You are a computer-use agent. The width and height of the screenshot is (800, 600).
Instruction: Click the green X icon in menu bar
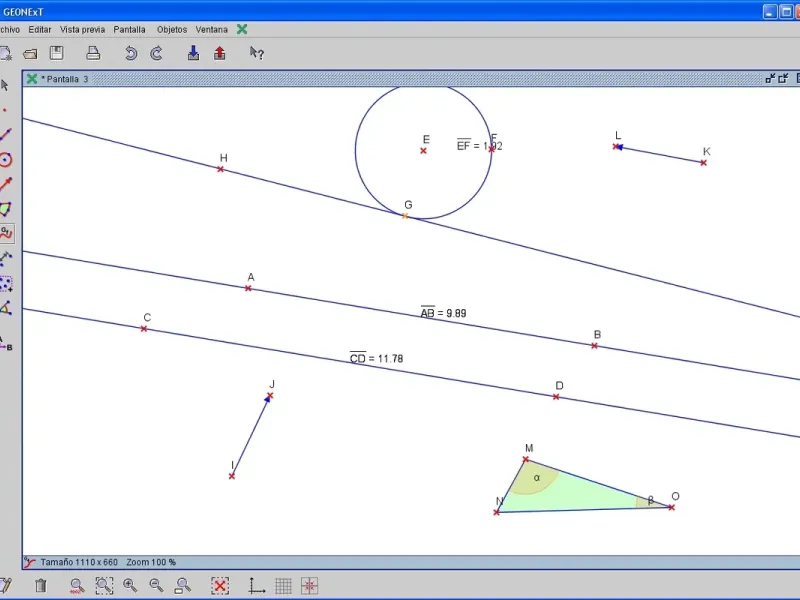point(242,30)
